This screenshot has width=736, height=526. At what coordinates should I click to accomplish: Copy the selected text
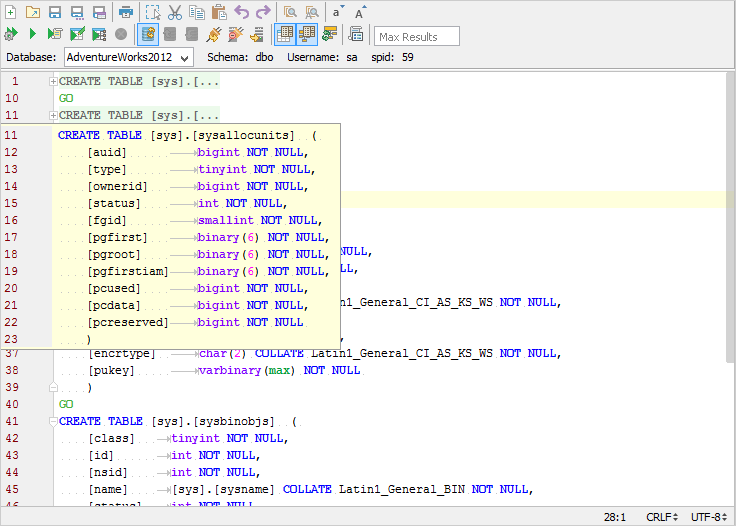click(x=197, y=12)
